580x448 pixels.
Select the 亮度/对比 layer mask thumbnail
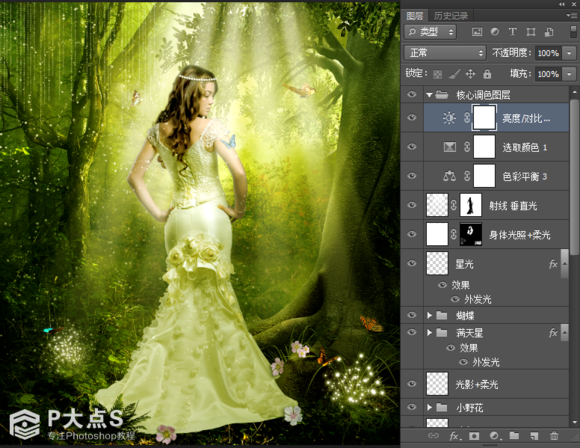point(484,118)
